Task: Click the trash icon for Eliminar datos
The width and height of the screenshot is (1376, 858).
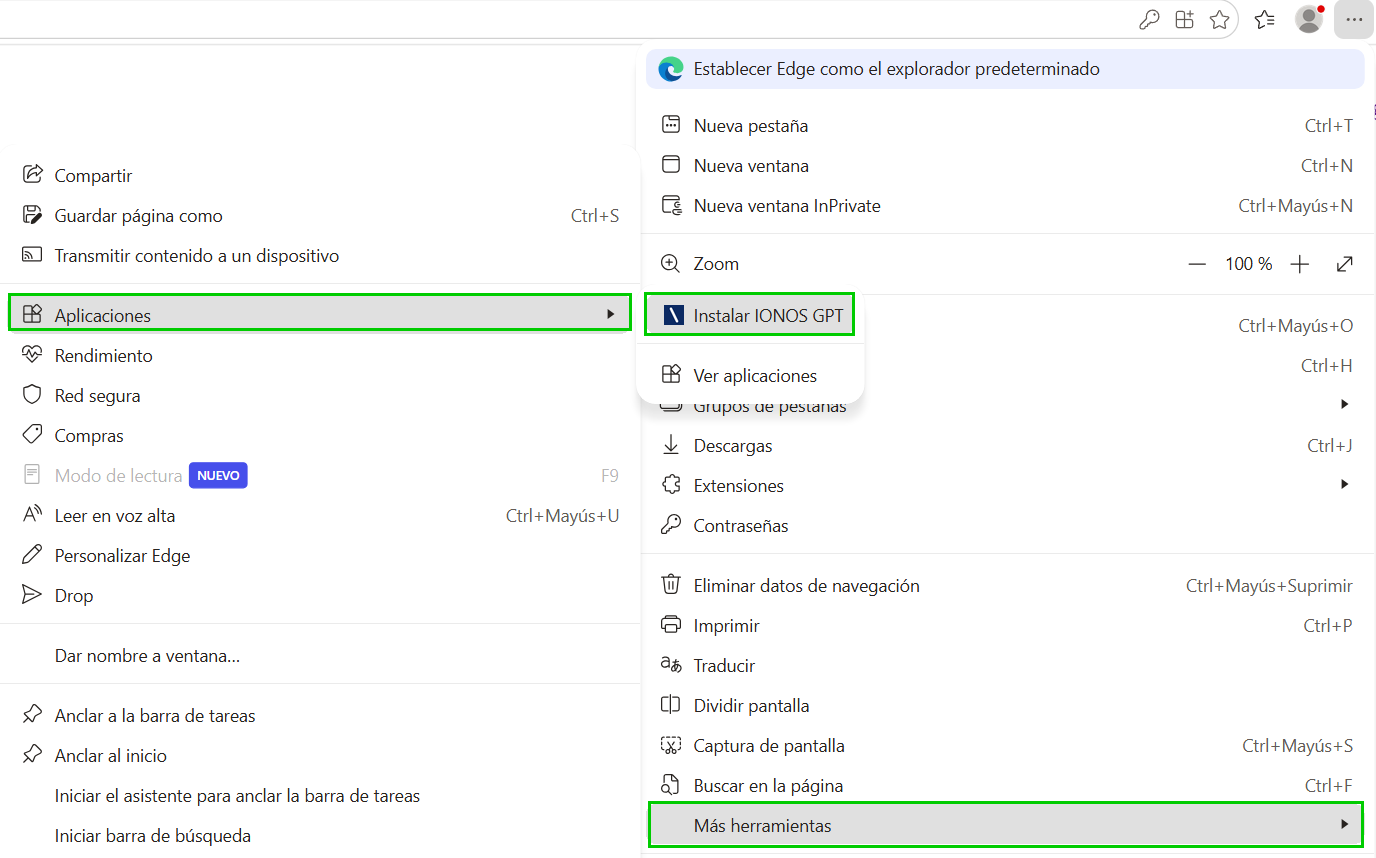Action: click(671, 585)
